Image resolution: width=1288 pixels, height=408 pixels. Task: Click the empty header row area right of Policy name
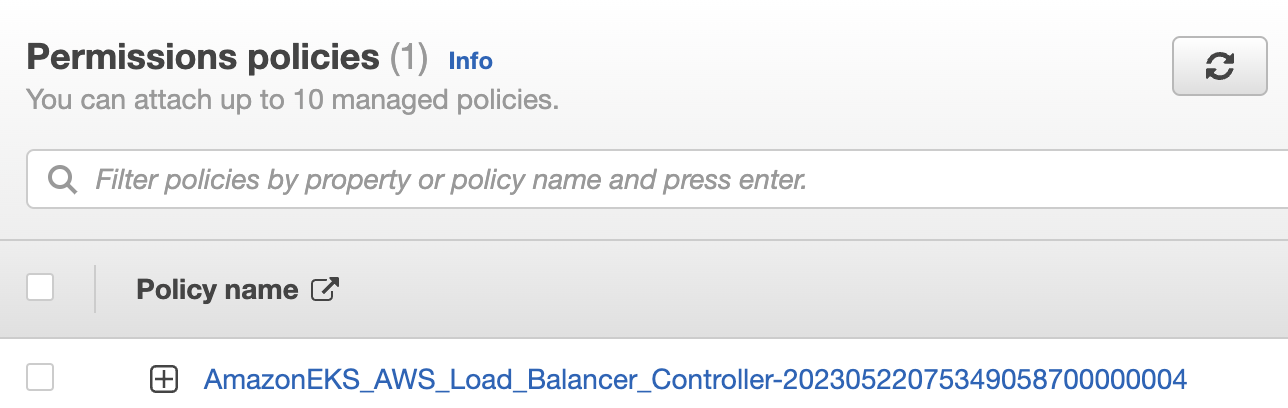[x=800, y=290]
